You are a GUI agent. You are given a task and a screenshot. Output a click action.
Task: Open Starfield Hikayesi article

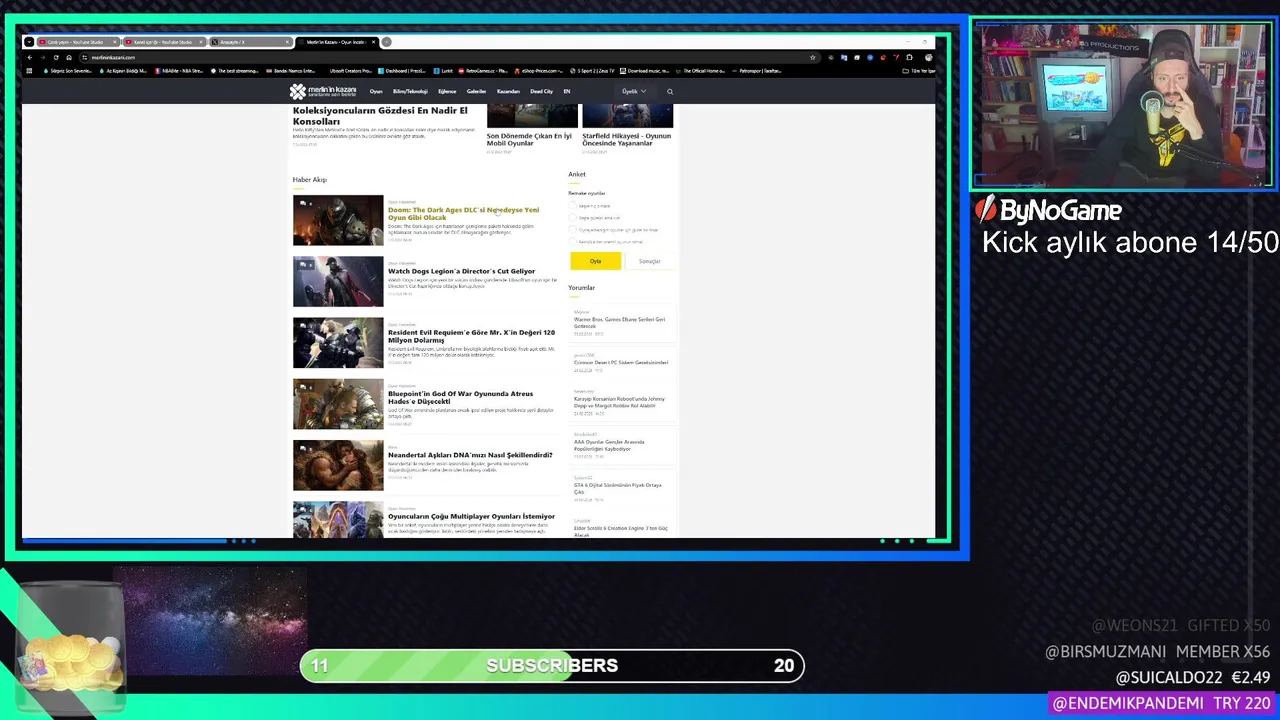pos(627,139)
